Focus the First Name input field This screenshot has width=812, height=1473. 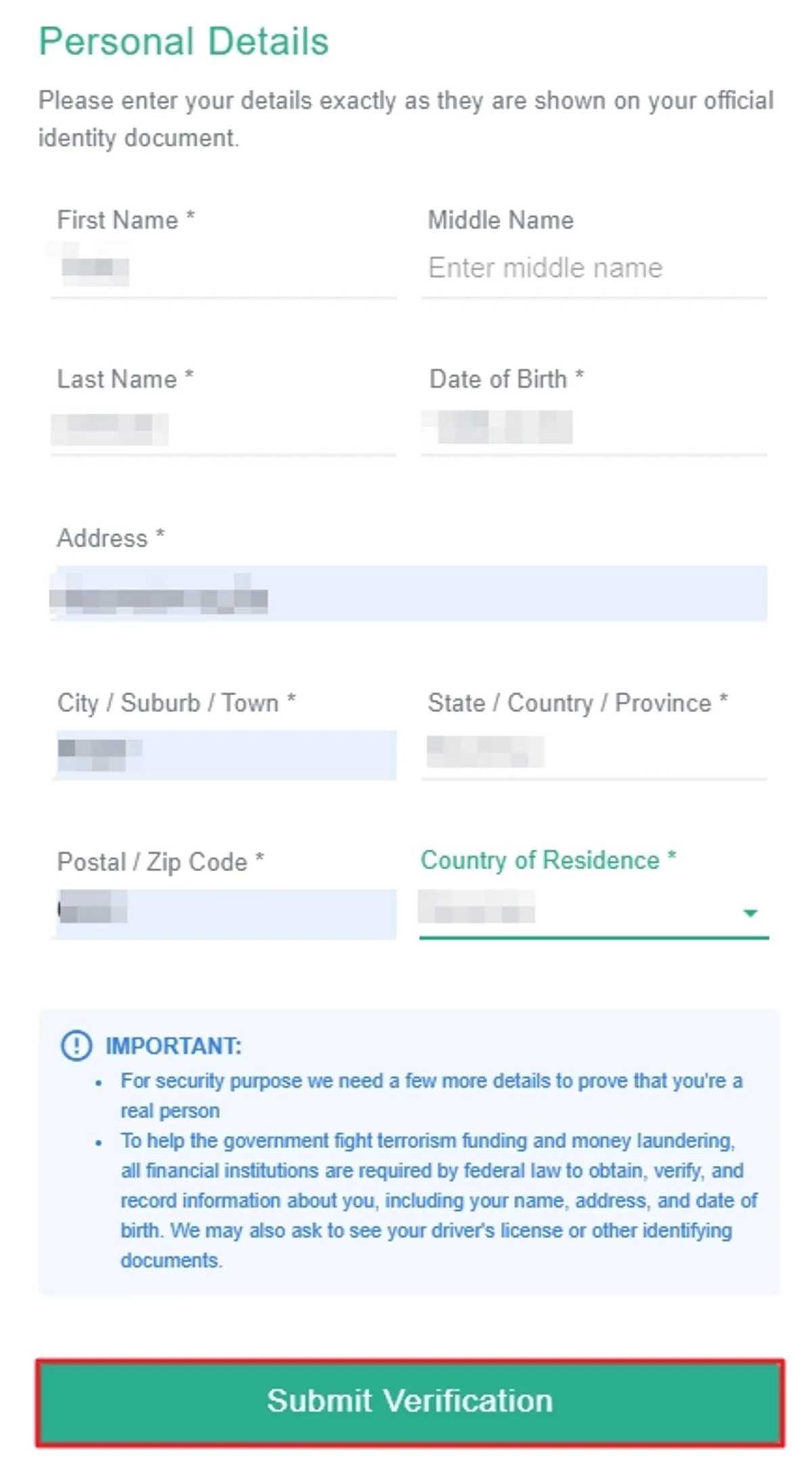tap(223, 269)
